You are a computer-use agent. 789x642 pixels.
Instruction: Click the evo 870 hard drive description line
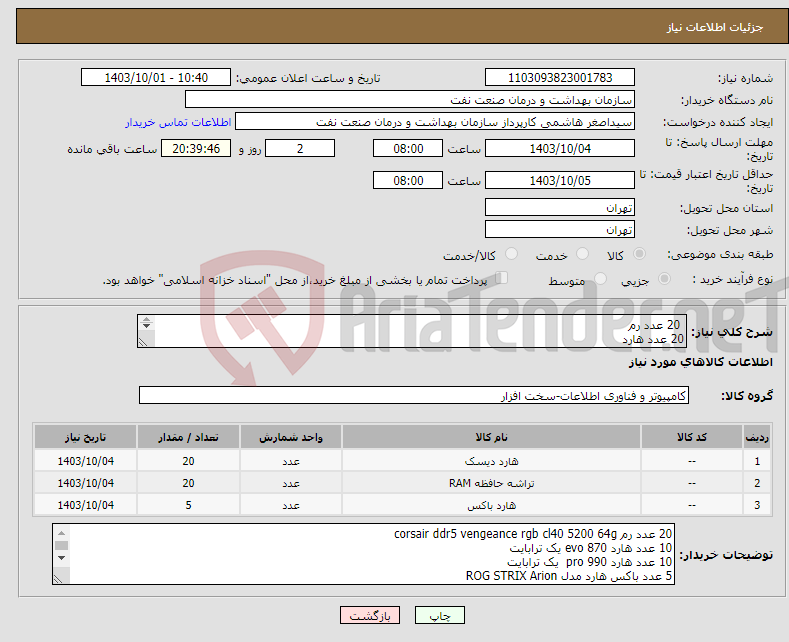[x=591, y=547]
